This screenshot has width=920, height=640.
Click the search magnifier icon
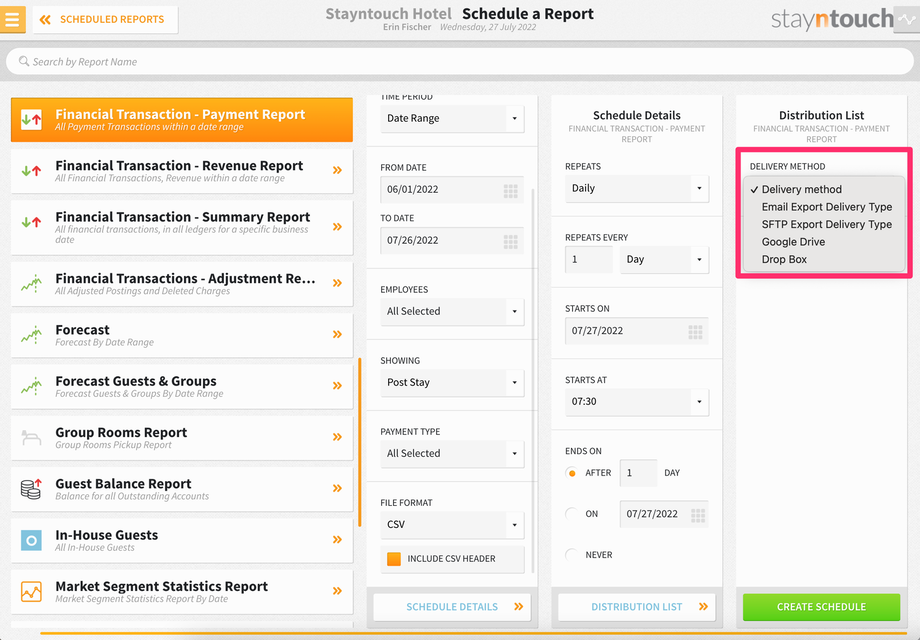(x=24, y=62)
